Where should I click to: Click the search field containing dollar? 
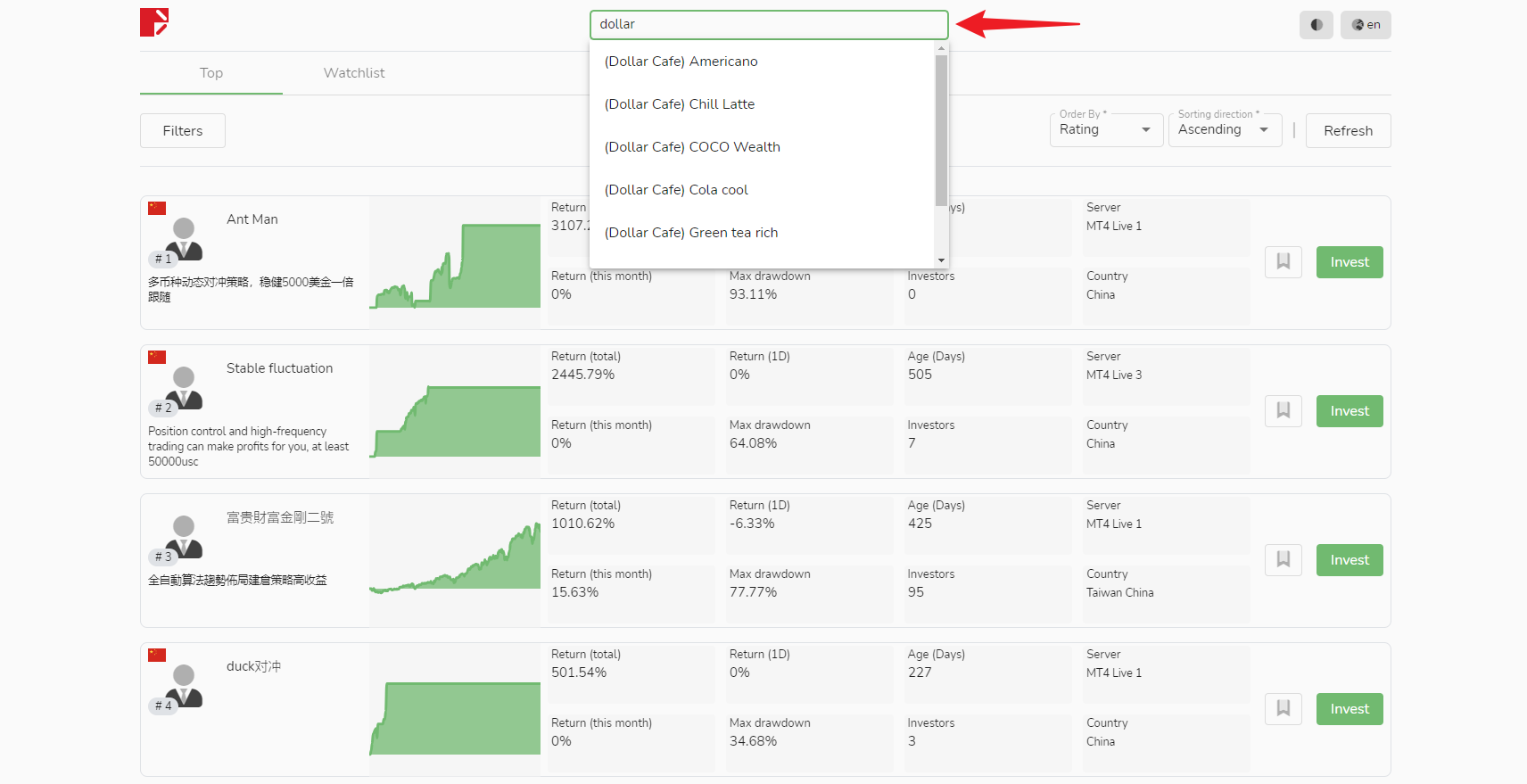769,24
